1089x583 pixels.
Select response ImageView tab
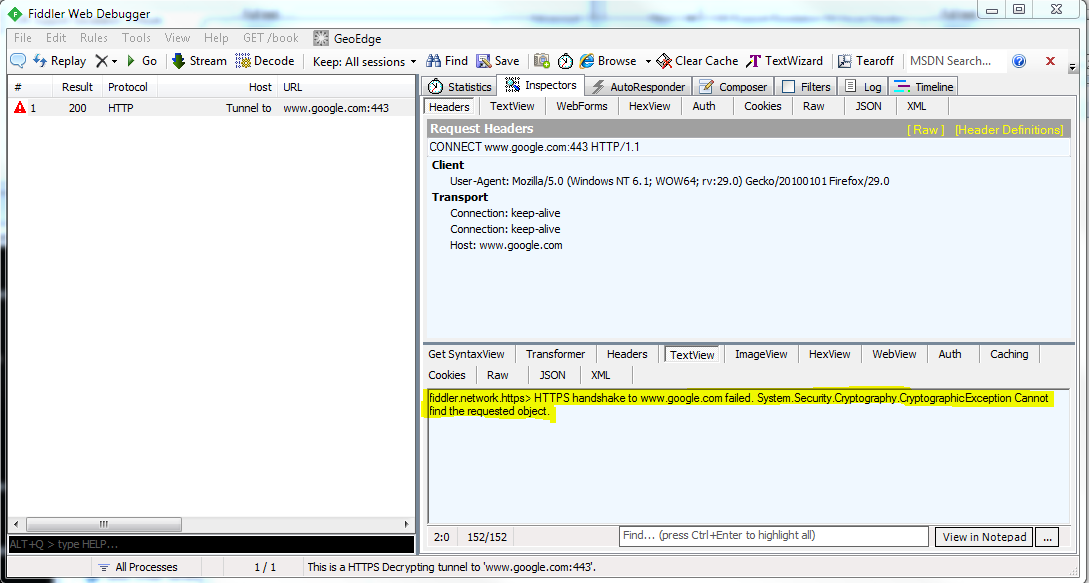click(x=761, y=354)
